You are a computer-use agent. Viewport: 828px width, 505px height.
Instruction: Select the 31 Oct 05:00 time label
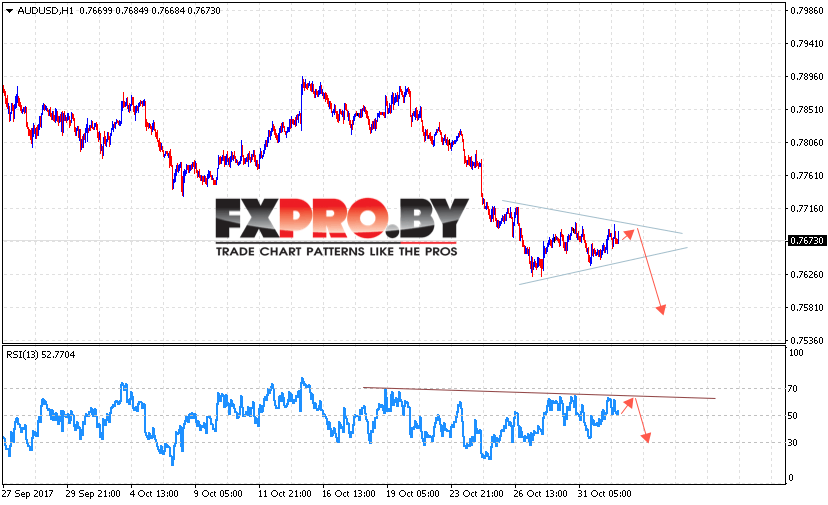[605, 494]
